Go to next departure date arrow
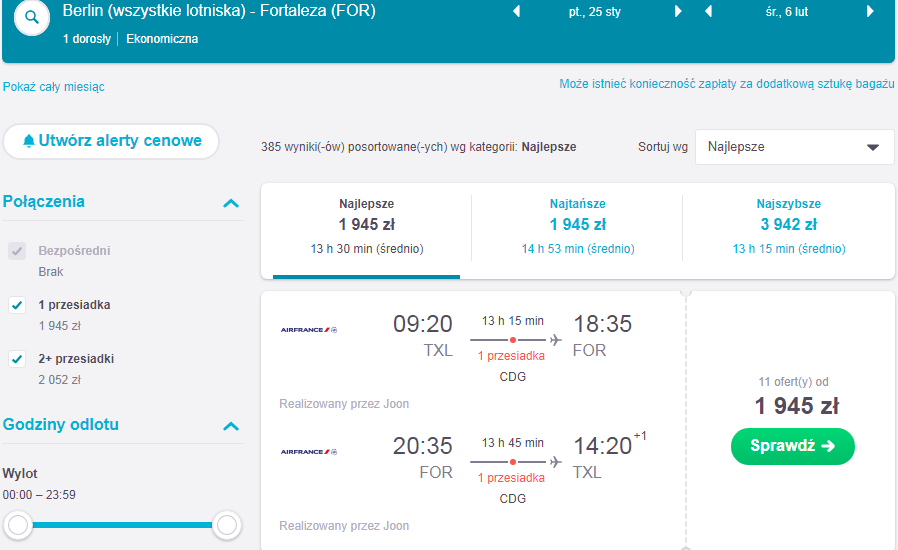 (678, 11)
